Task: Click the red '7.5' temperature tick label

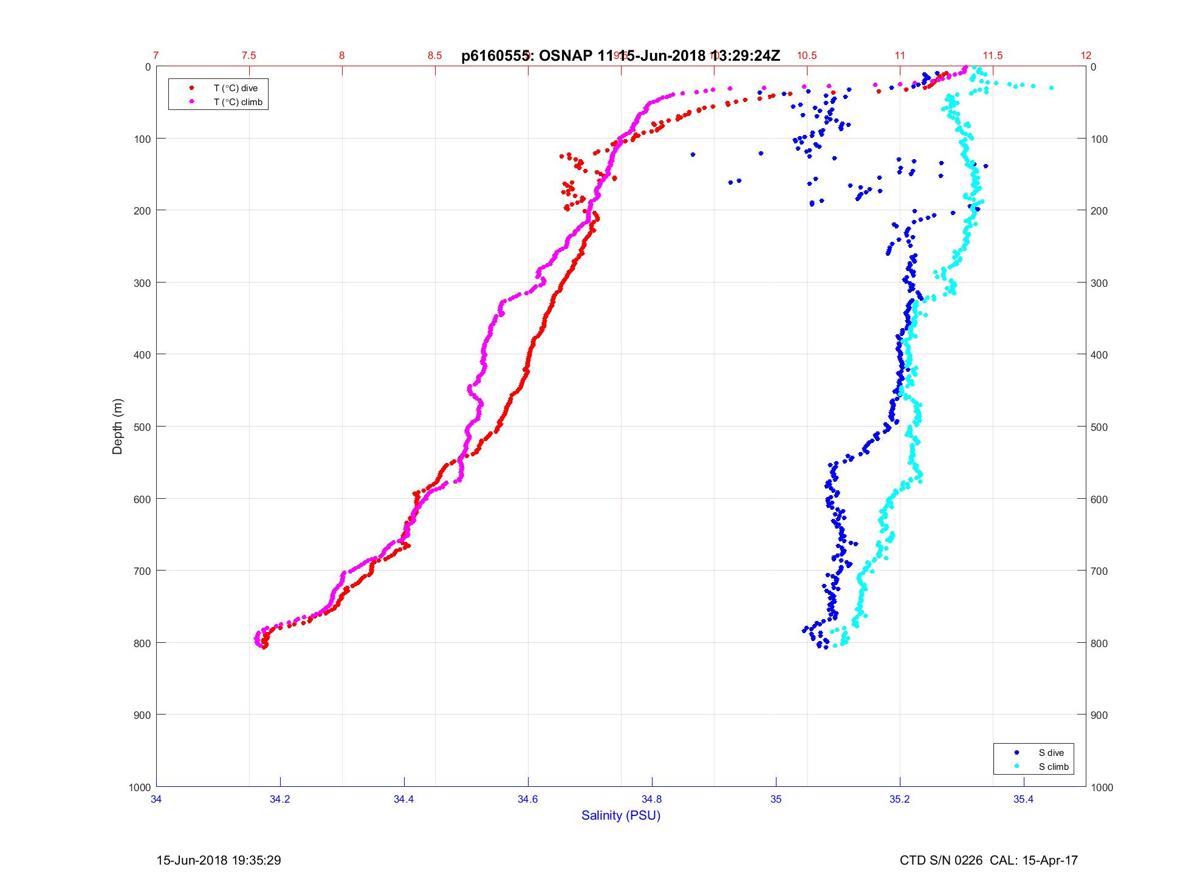Action: click(249, 56)
